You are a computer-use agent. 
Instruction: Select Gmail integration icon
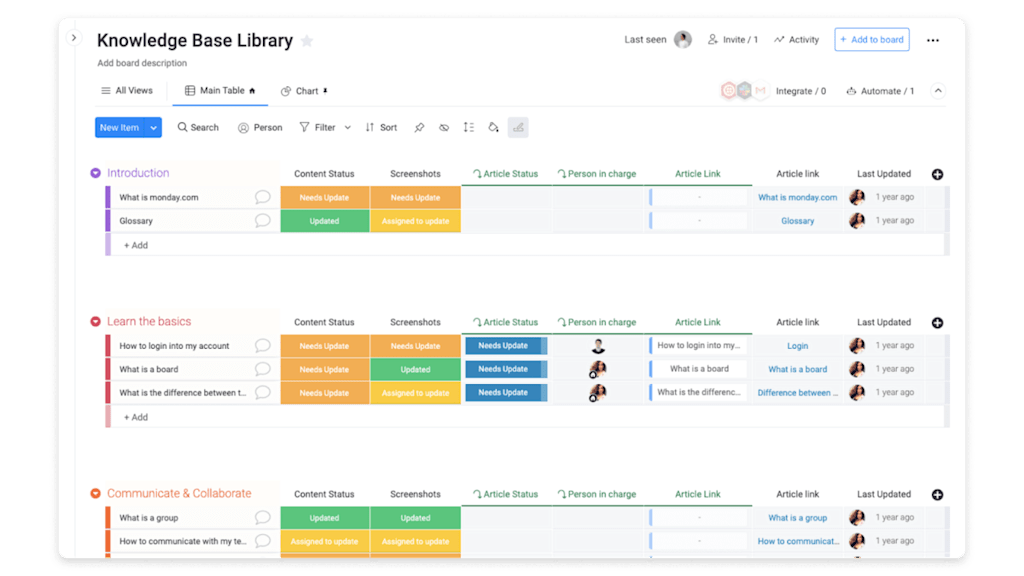coord(760,91)
